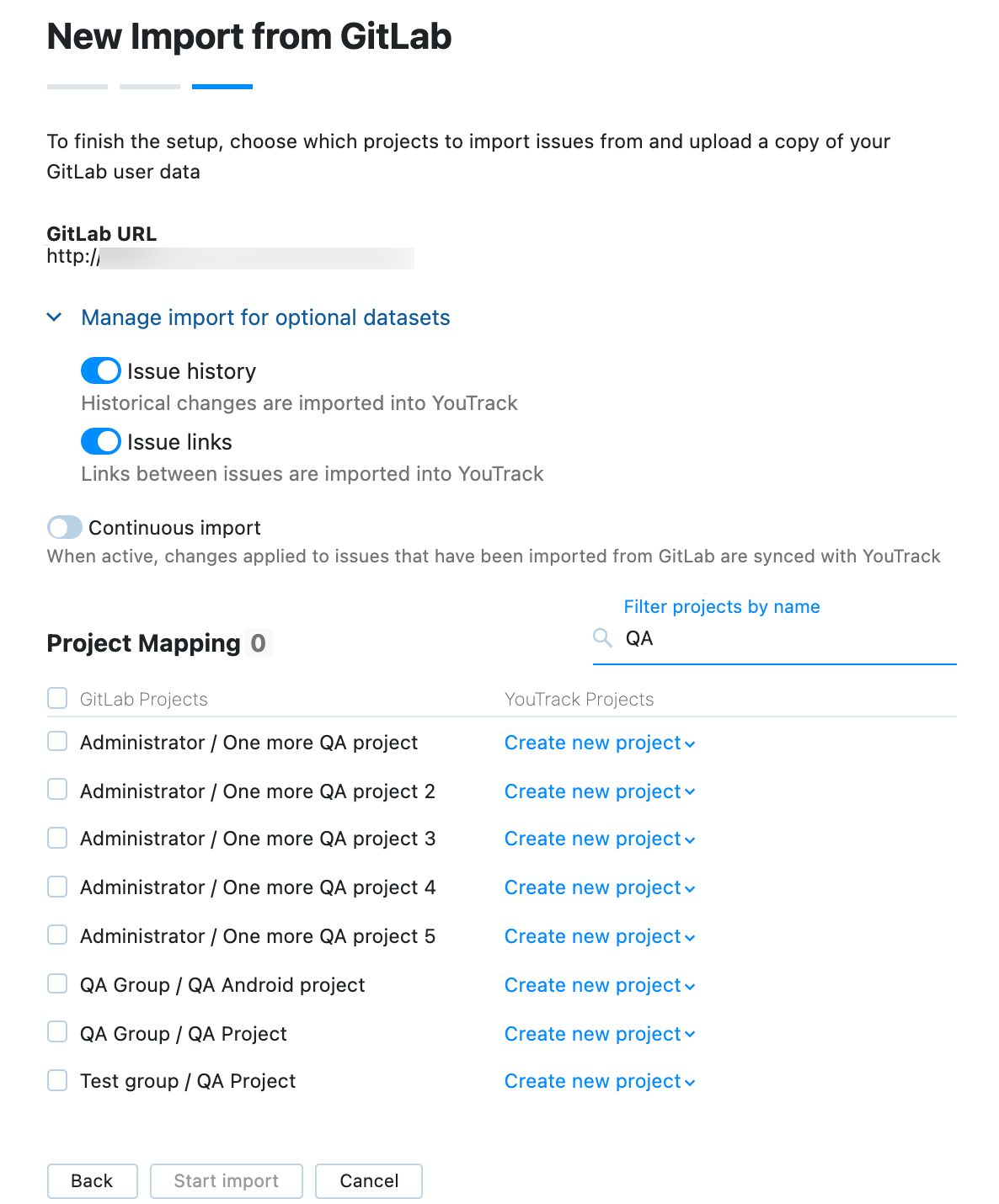Switch to the second wizard step indicator
999x1204 pixels.
coord(149,86)
